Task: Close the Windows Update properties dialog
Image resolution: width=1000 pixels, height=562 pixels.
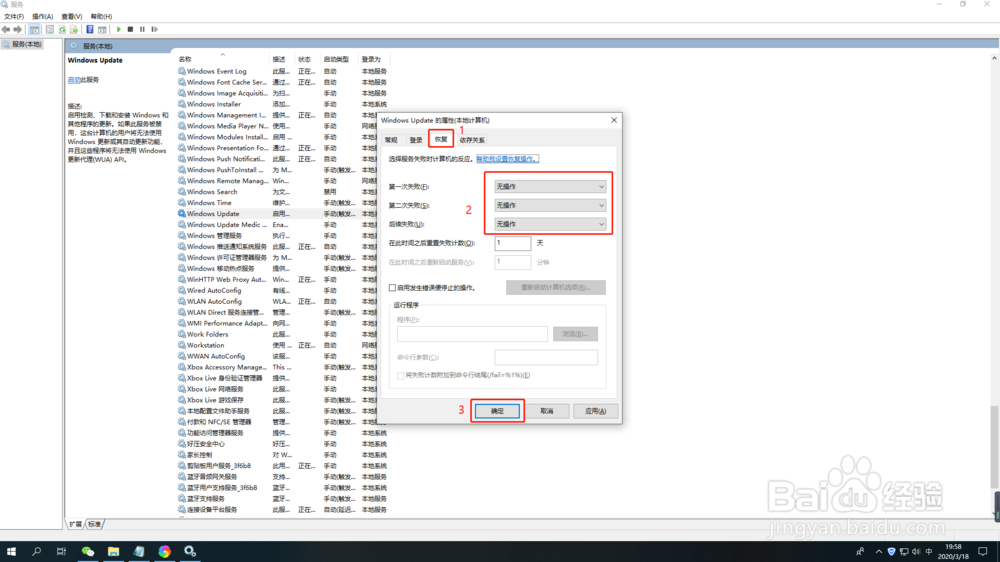Action: click(x=614, y=120)
